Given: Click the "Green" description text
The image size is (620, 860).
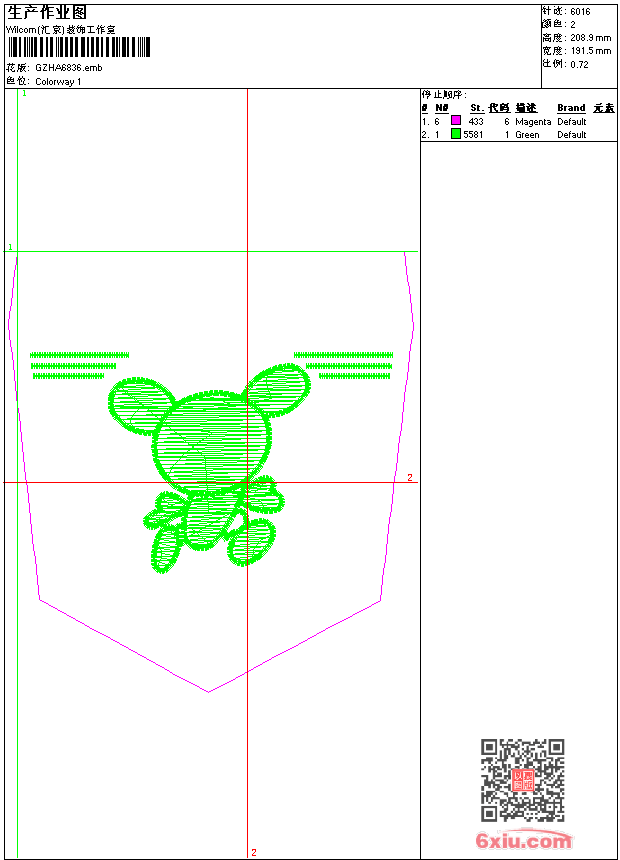Looking at the screenshot, I should click(527, 135).
